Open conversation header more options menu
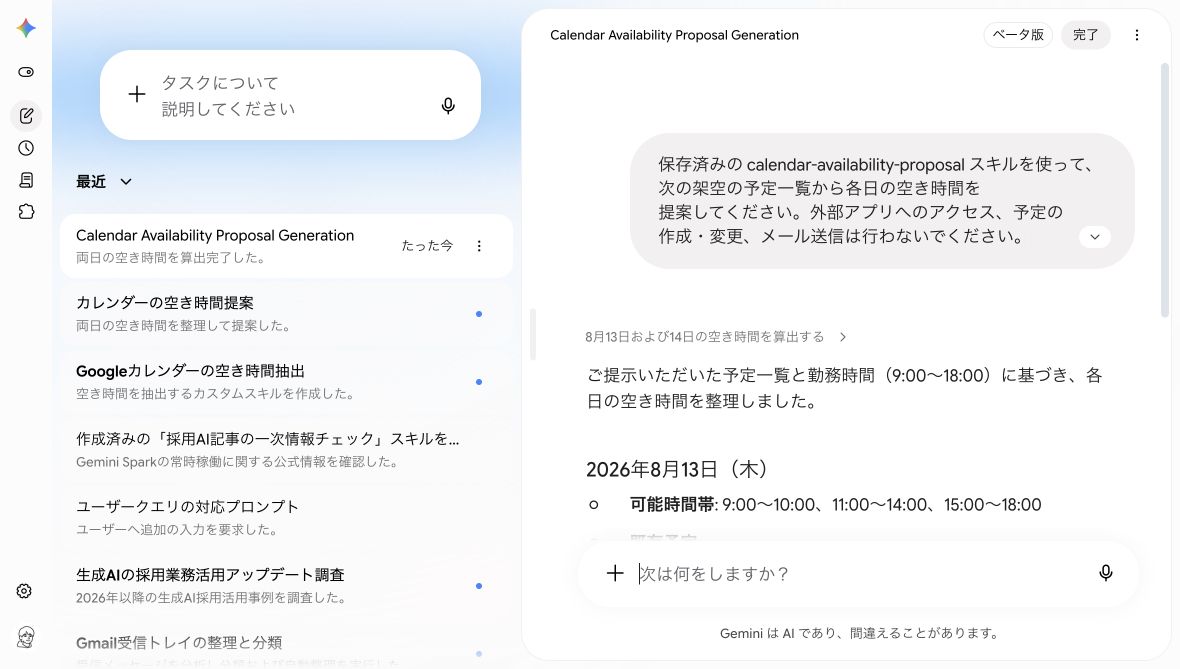Viewport: 1180px width, 669px height. pyautogui.click(x=1136, y=35)
